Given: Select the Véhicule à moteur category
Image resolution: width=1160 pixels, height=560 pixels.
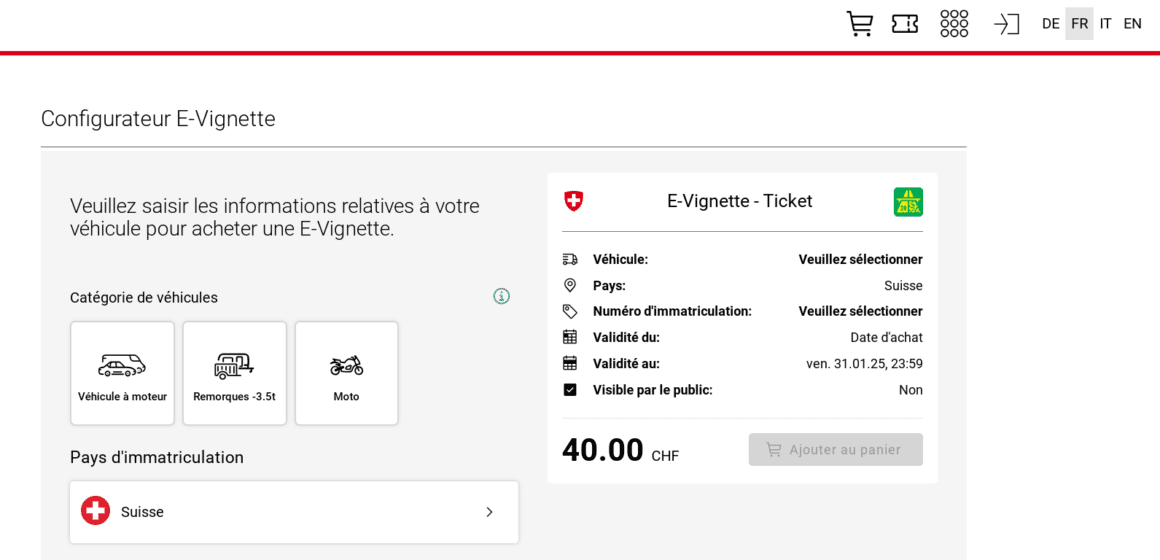Looking at the screenshot, I should click(123, 374).
